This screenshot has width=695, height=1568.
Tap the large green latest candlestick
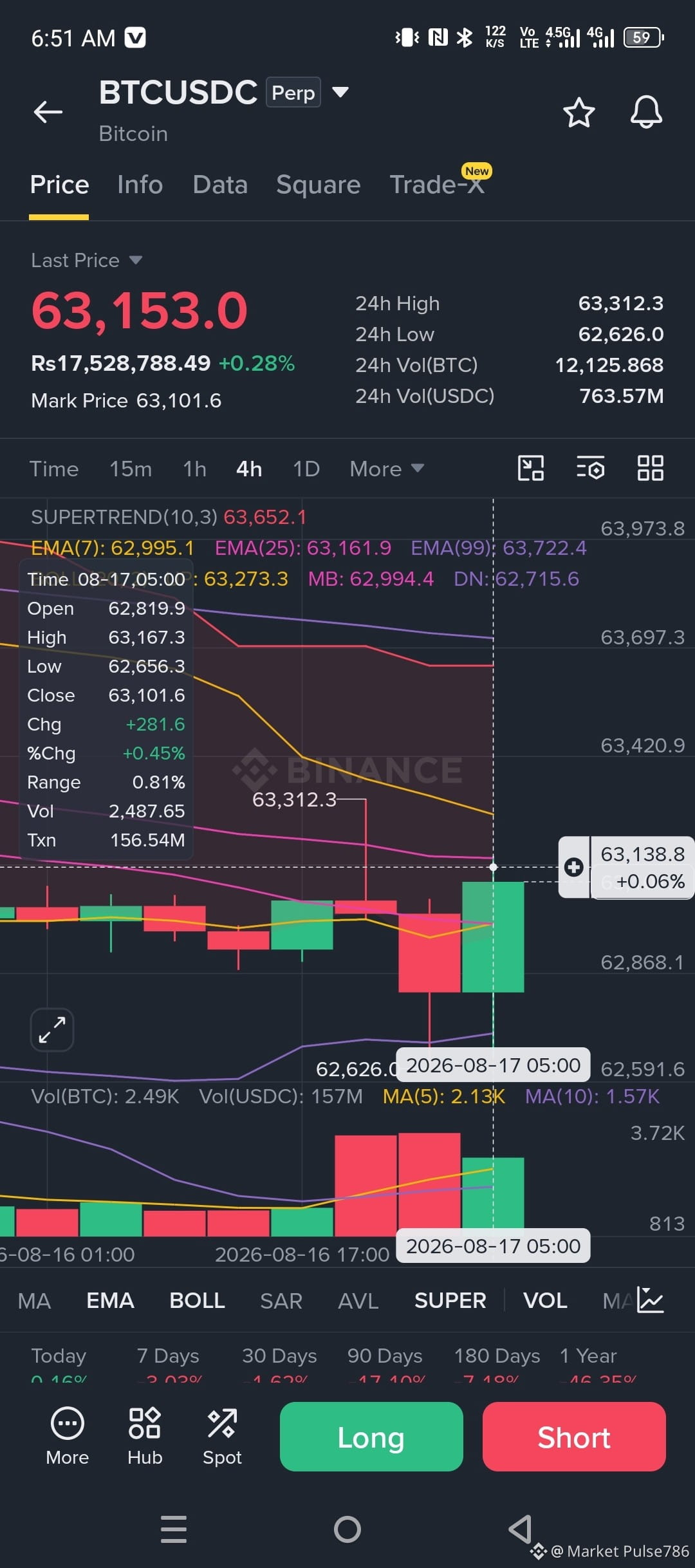point(493,937)
